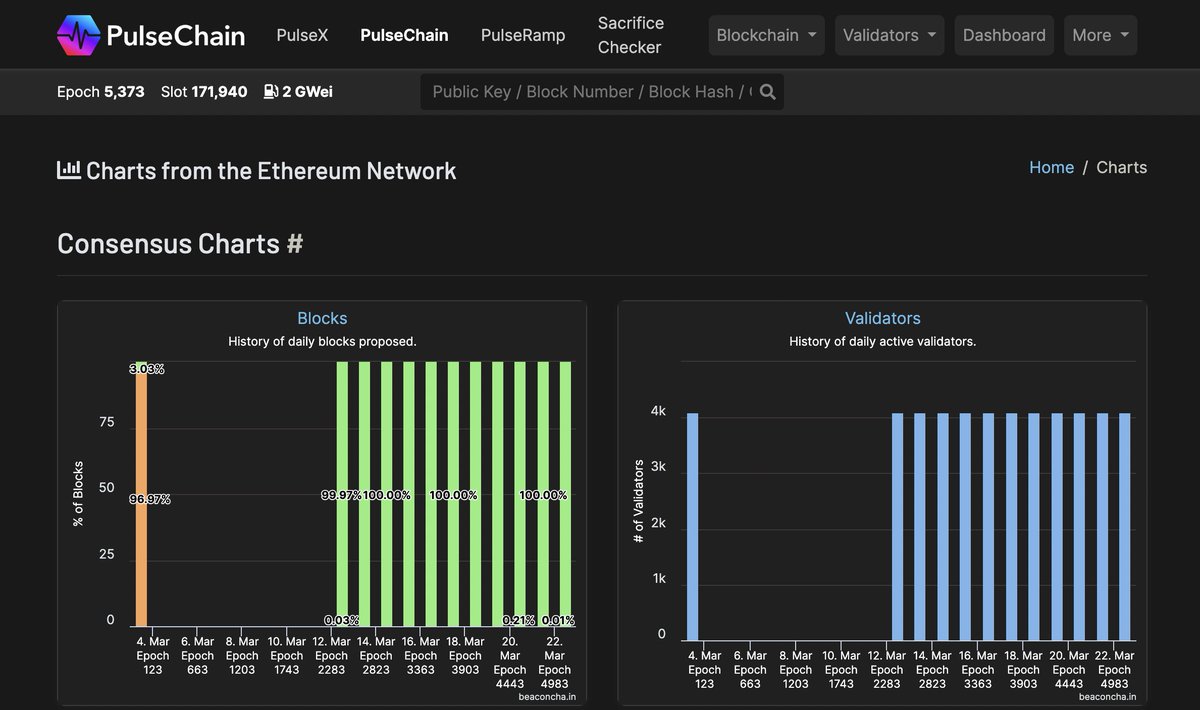Click the PulseChain brand name text

click(x=175, y=36)
